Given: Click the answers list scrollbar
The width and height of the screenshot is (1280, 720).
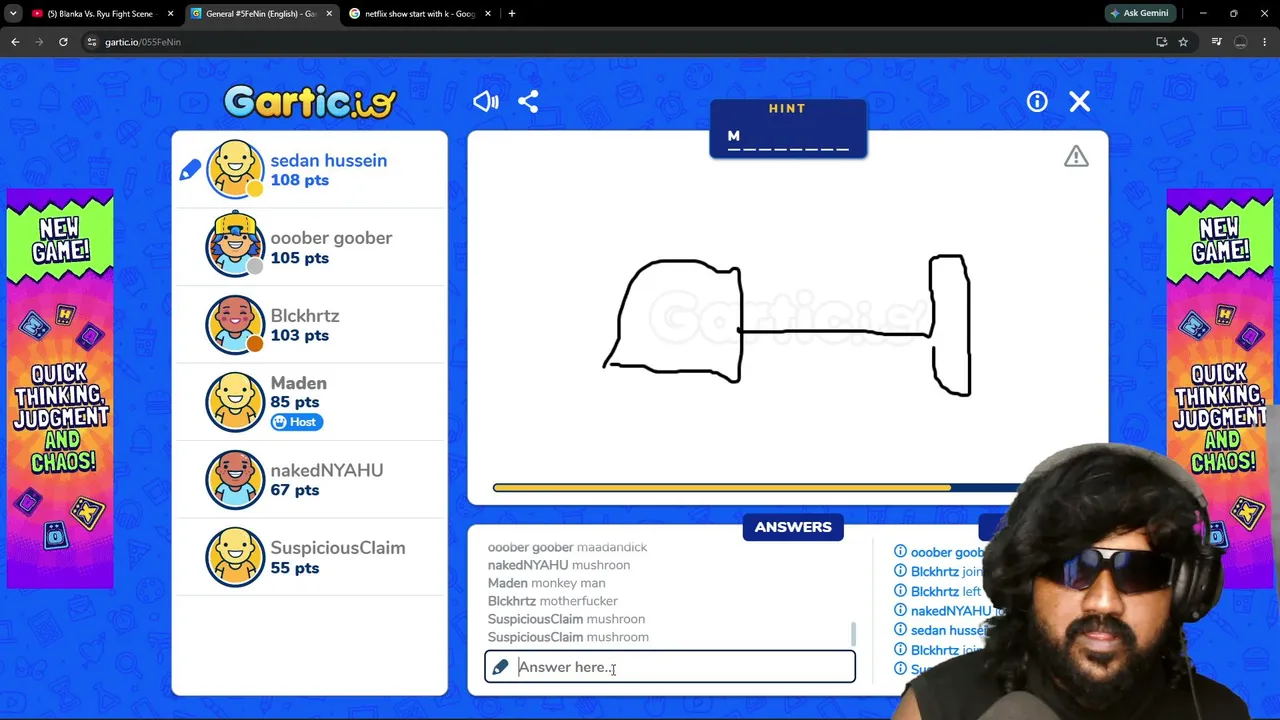Looking at the screenshot, I should pyautogui.click(x=853, y=633).
